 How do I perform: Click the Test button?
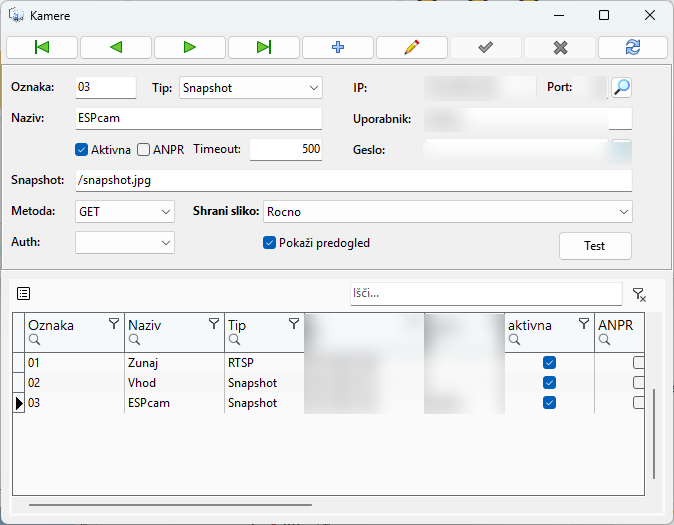(595, 246)
